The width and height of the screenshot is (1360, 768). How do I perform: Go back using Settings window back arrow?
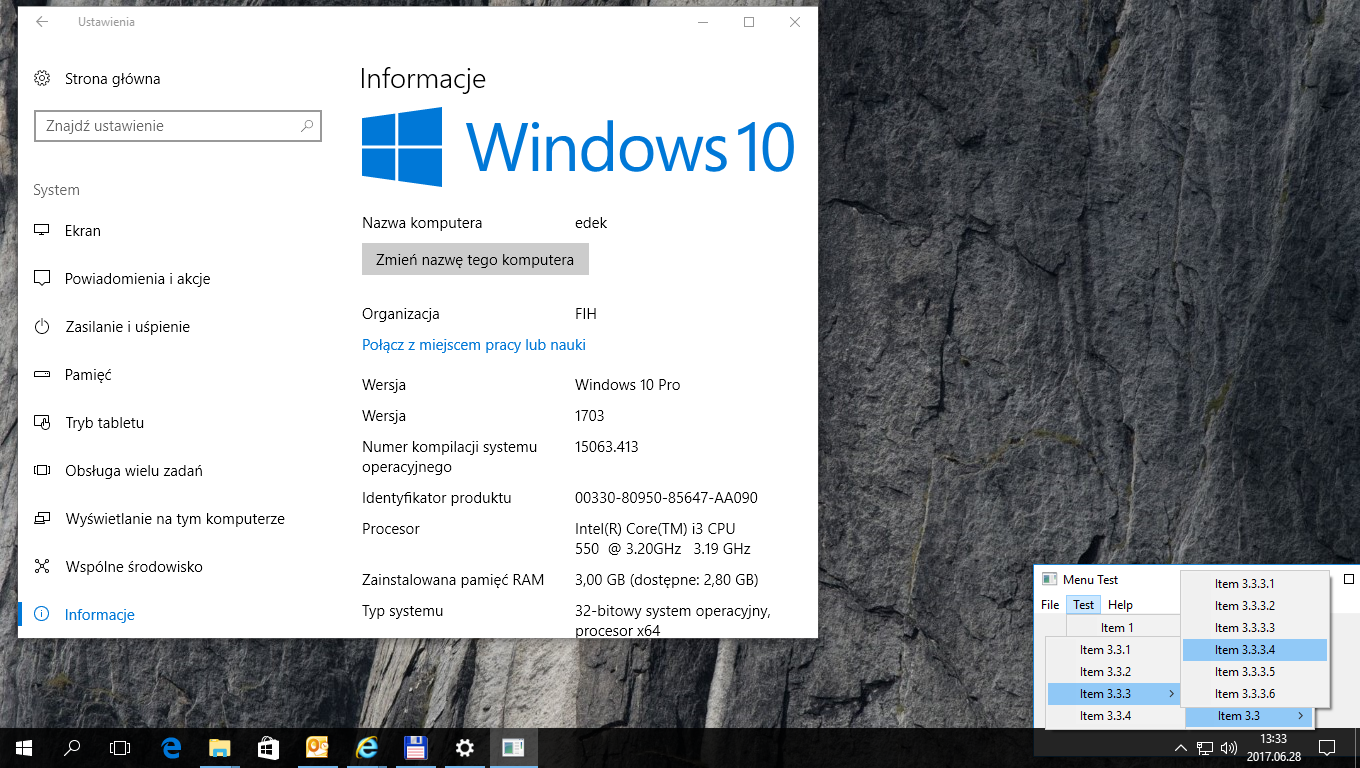point(42,22)
